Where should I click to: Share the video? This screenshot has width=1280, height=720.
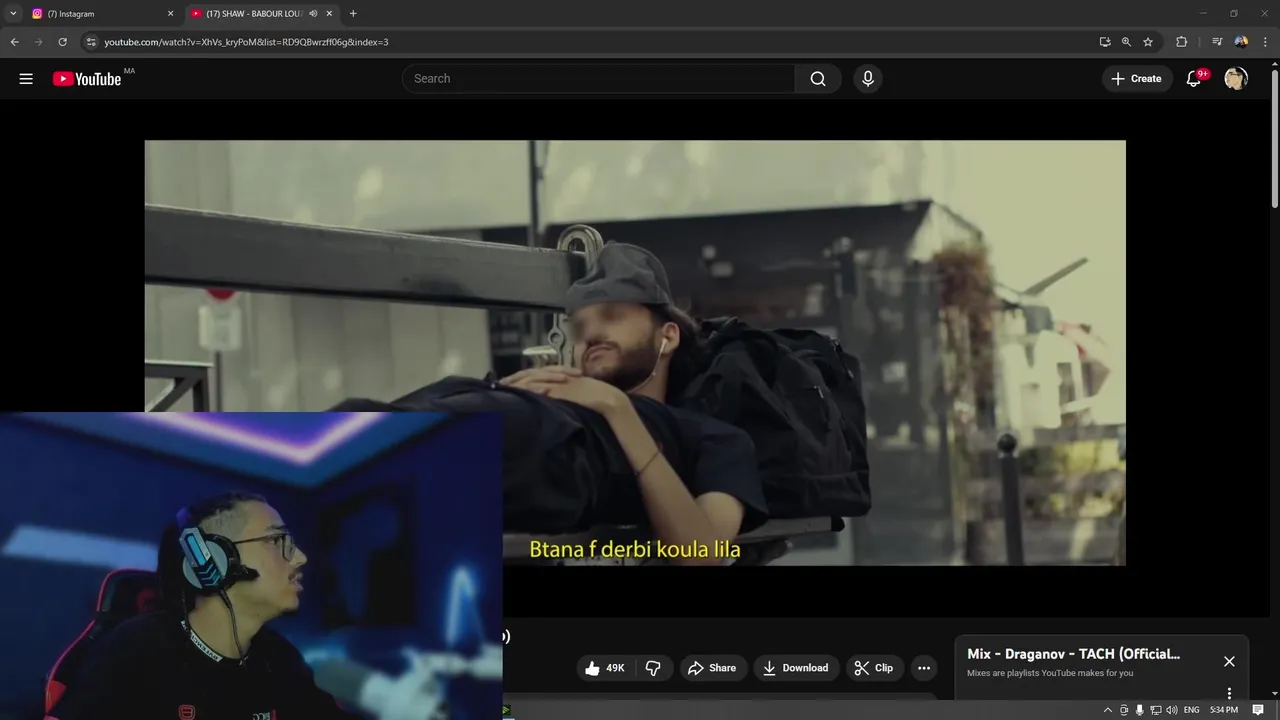(712, 668)
